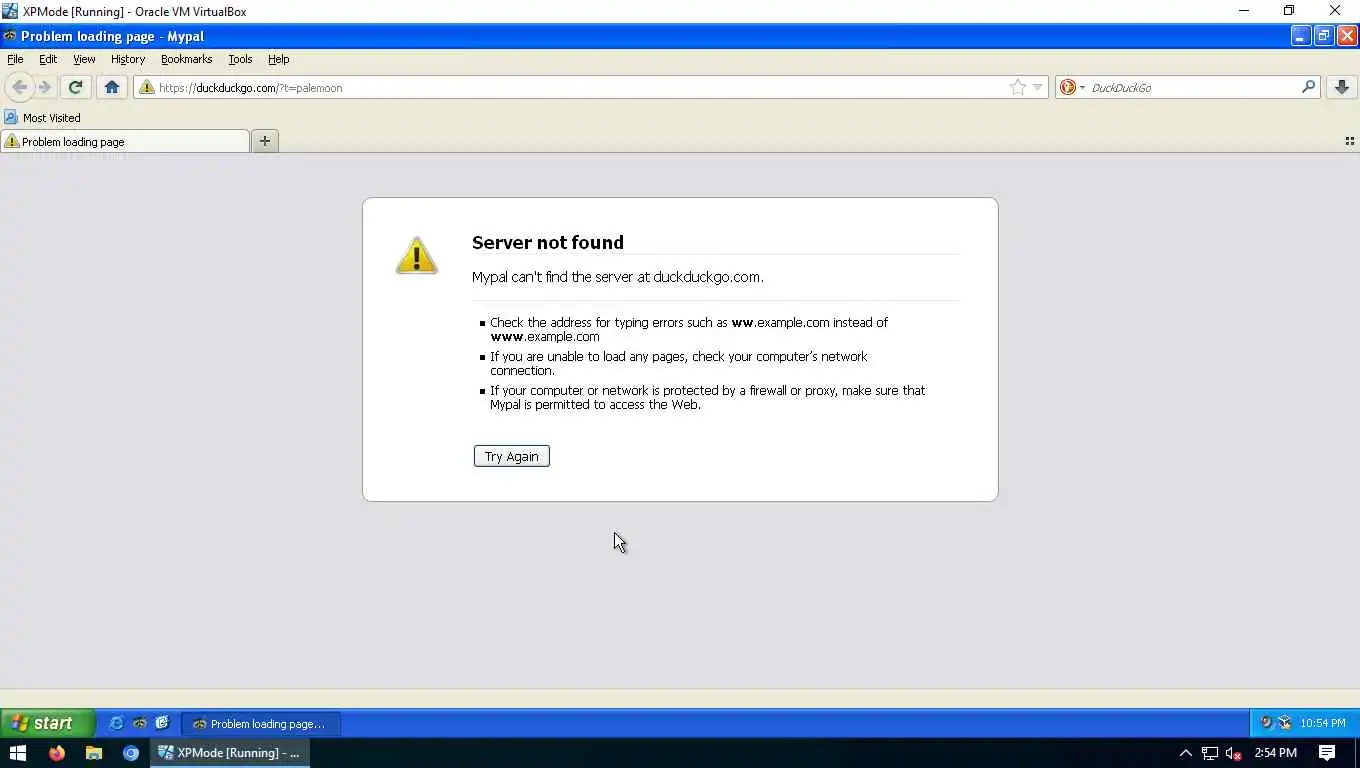The height and width of the screenshot is (768, 1360).
Task: Click the Most Visited bookmarks folder
Action: 42,117
